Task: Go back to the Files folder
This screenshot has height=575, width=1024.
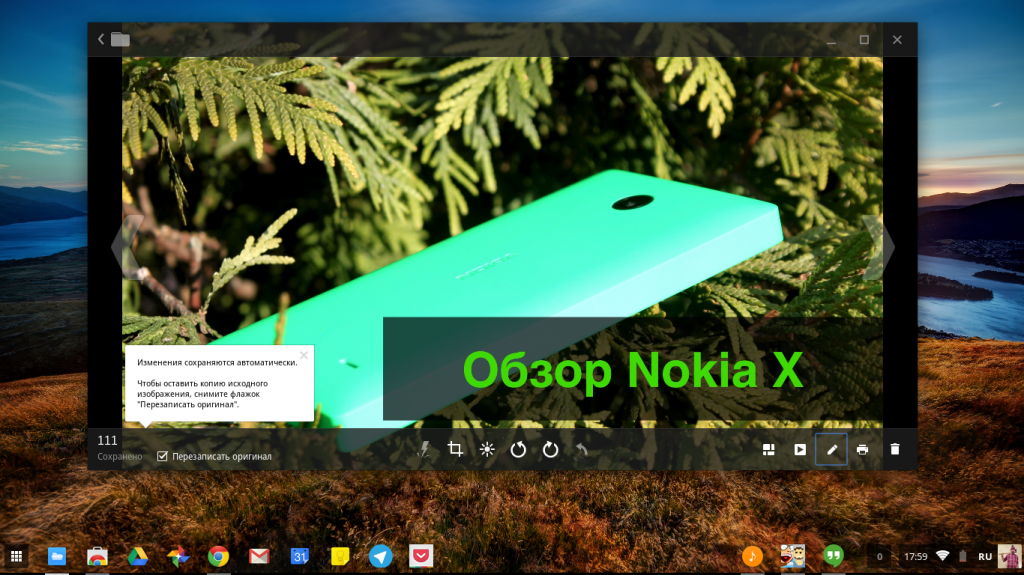Action: click(113, 39)
